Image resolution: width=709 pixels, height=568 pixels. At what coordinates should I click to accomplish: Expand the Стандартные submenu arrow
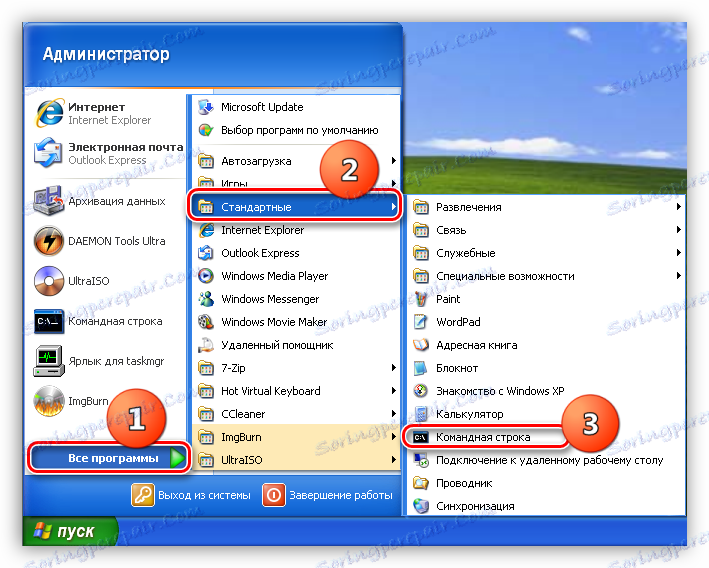(393, 207)
